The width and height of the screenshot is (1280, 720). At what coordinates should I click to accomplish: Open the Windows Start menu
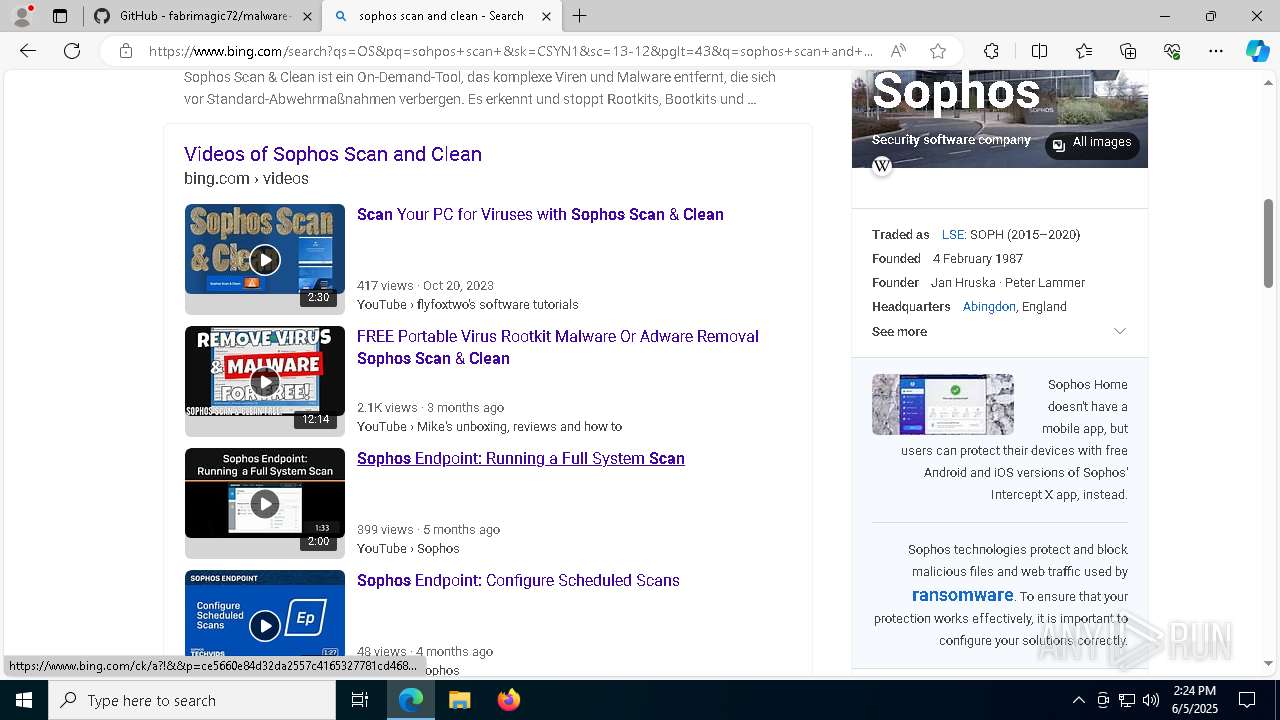24,700
